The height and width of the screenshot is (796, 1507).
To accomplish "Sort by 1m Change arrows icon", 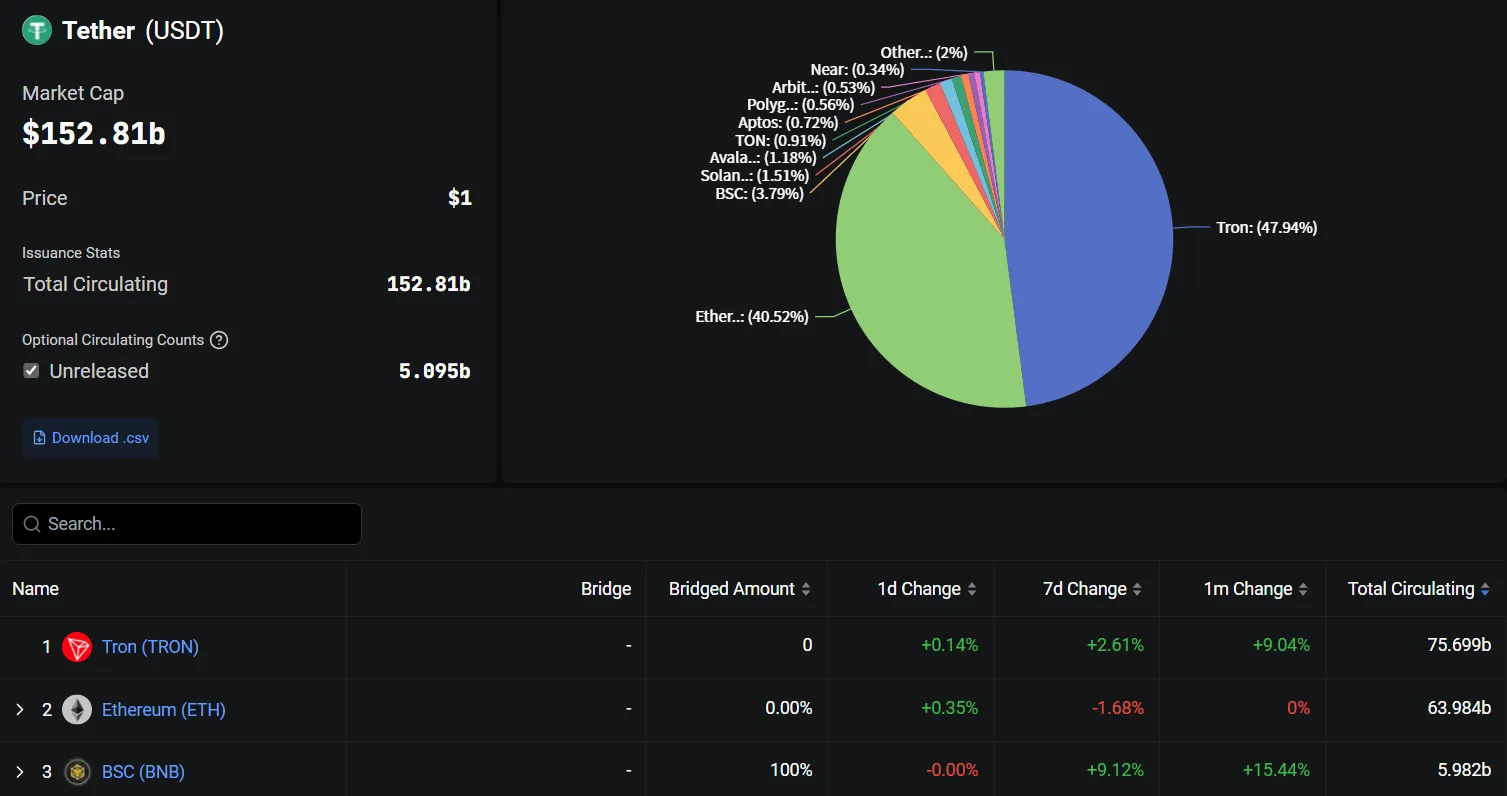I will click(x=1303, y=590).
